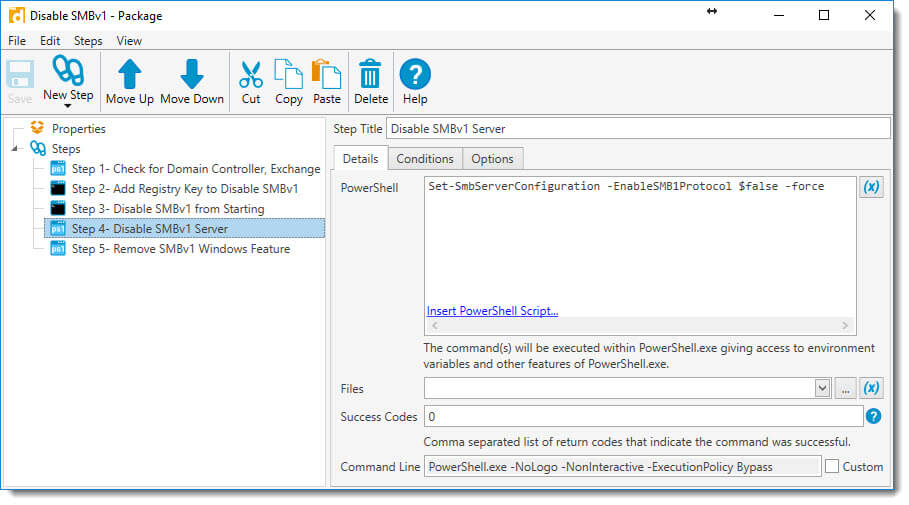This screenshot has height=505, width=909.
Task: Select Step 4- Disable SMBv1 Server
Action: click(185, 228)
